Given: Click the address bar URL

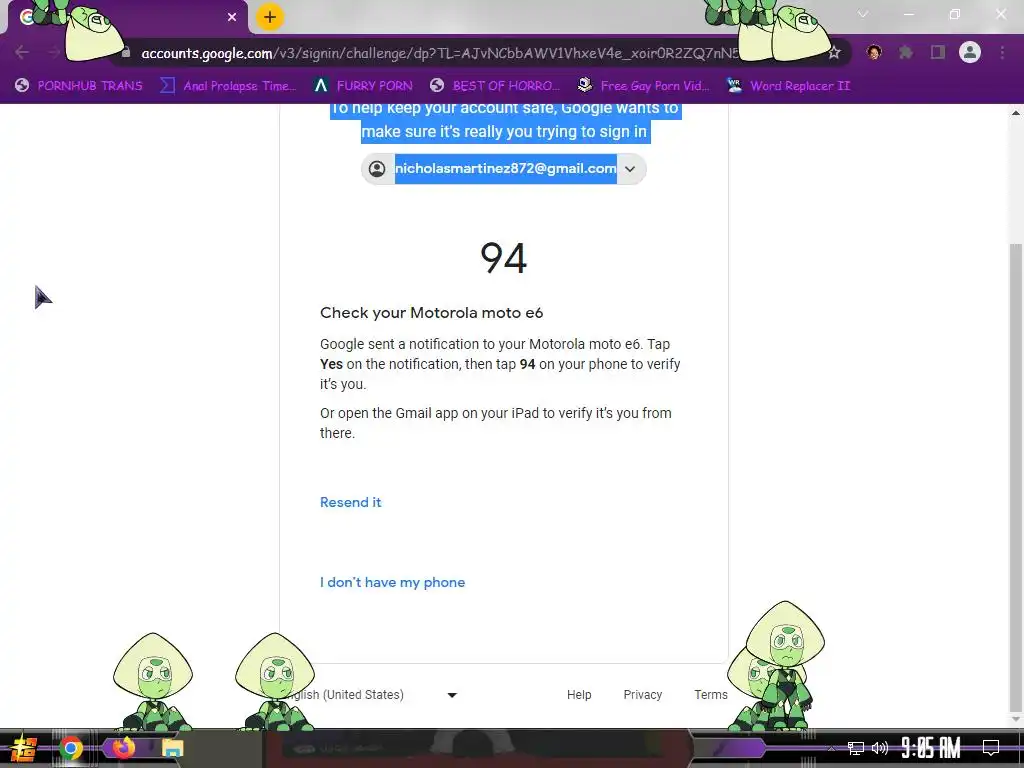Looking at the screenshot, I should click(440, 53).
